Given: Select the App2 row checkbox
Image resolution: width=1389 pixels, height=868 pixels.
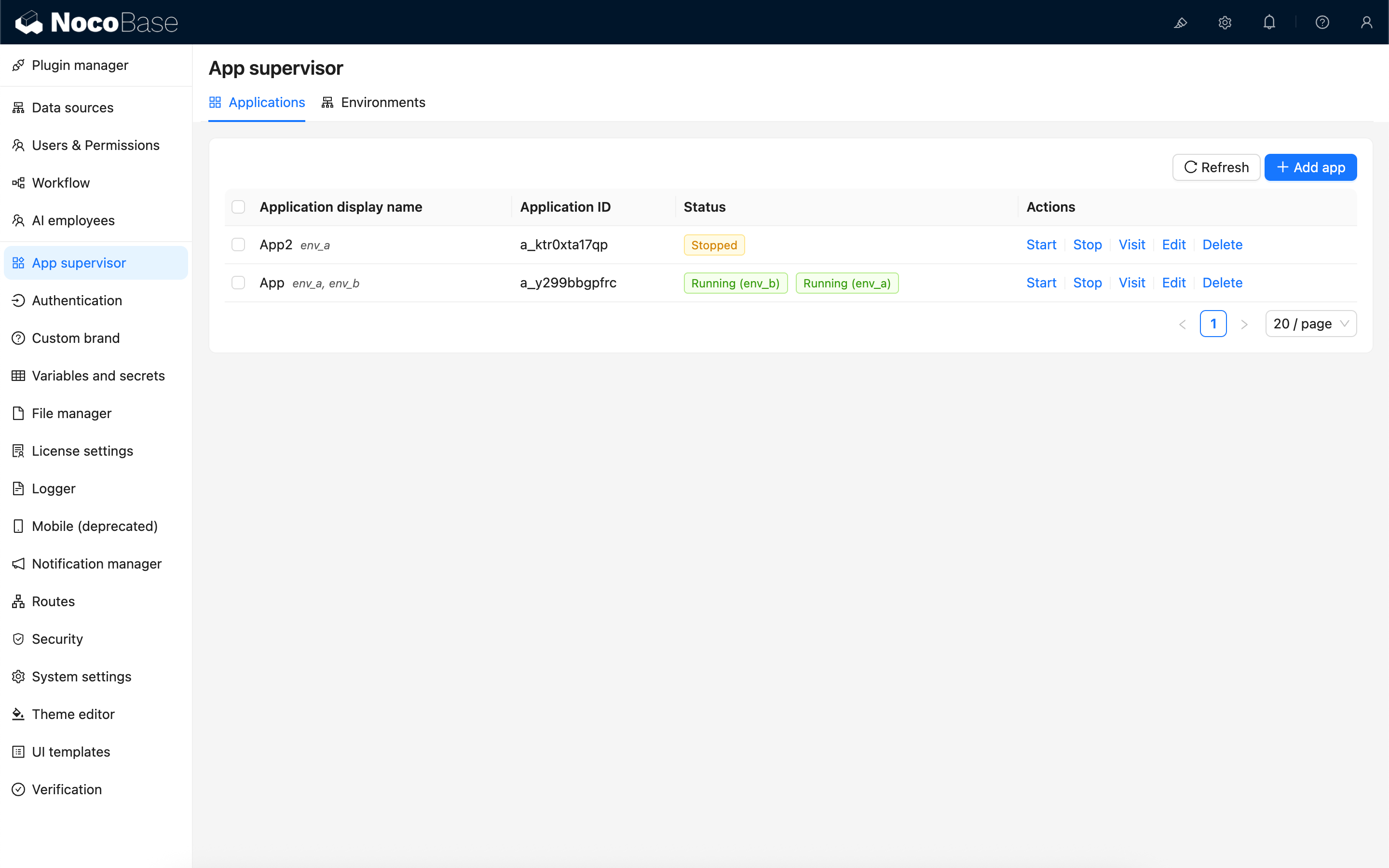Looking at the screenshot, I should 238,244.
